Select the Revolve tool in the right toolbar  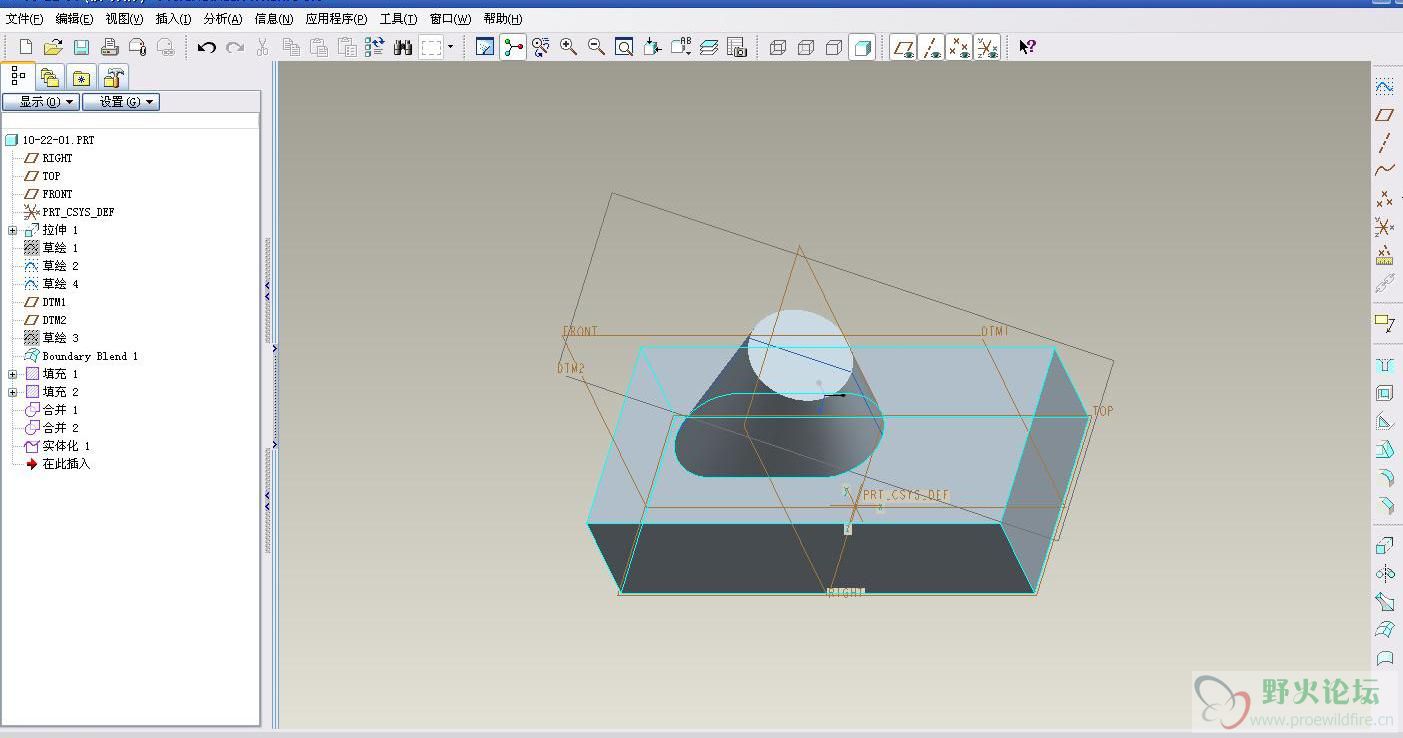coord(1385,574)
